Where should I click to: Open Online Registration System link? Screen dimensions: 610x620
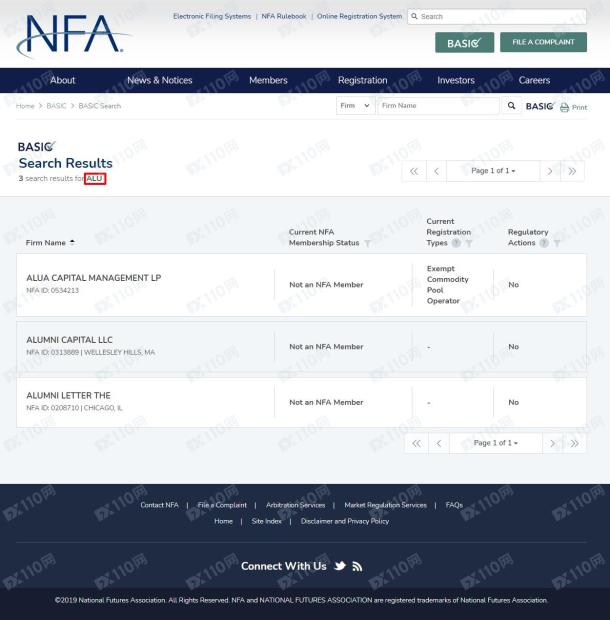click(359, 16)
